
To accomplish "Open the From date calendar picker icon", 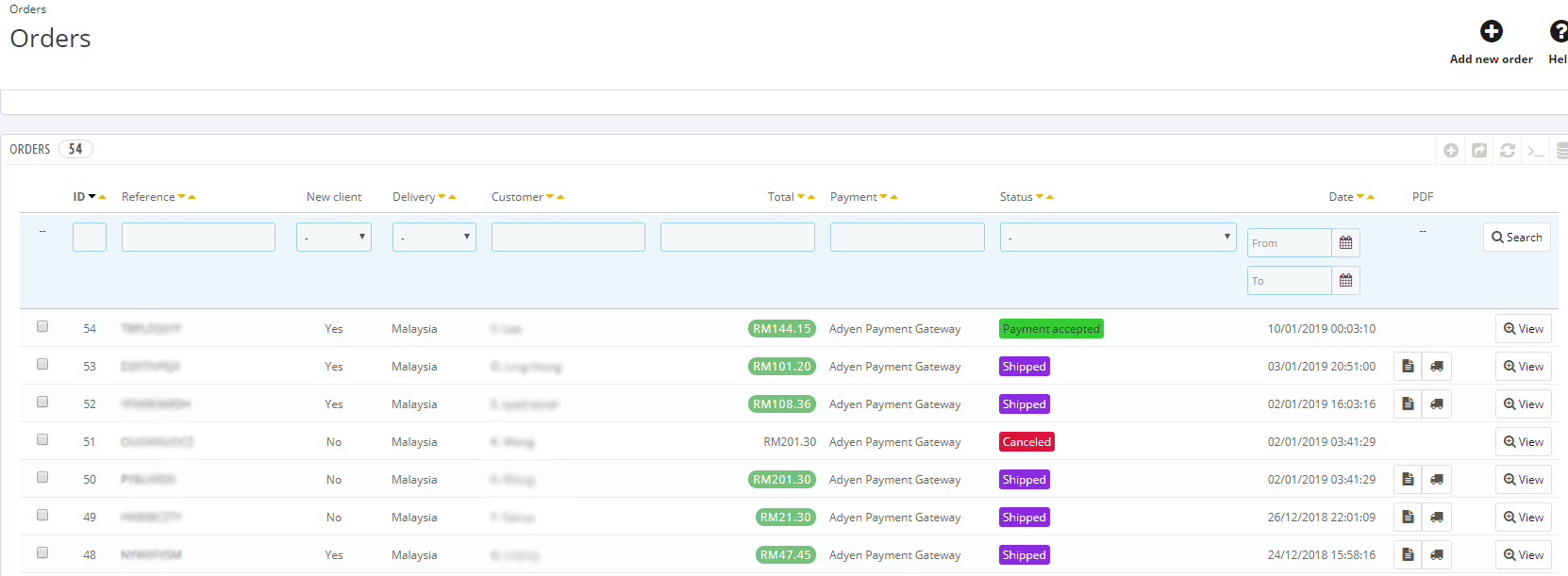I will 1345,243.
